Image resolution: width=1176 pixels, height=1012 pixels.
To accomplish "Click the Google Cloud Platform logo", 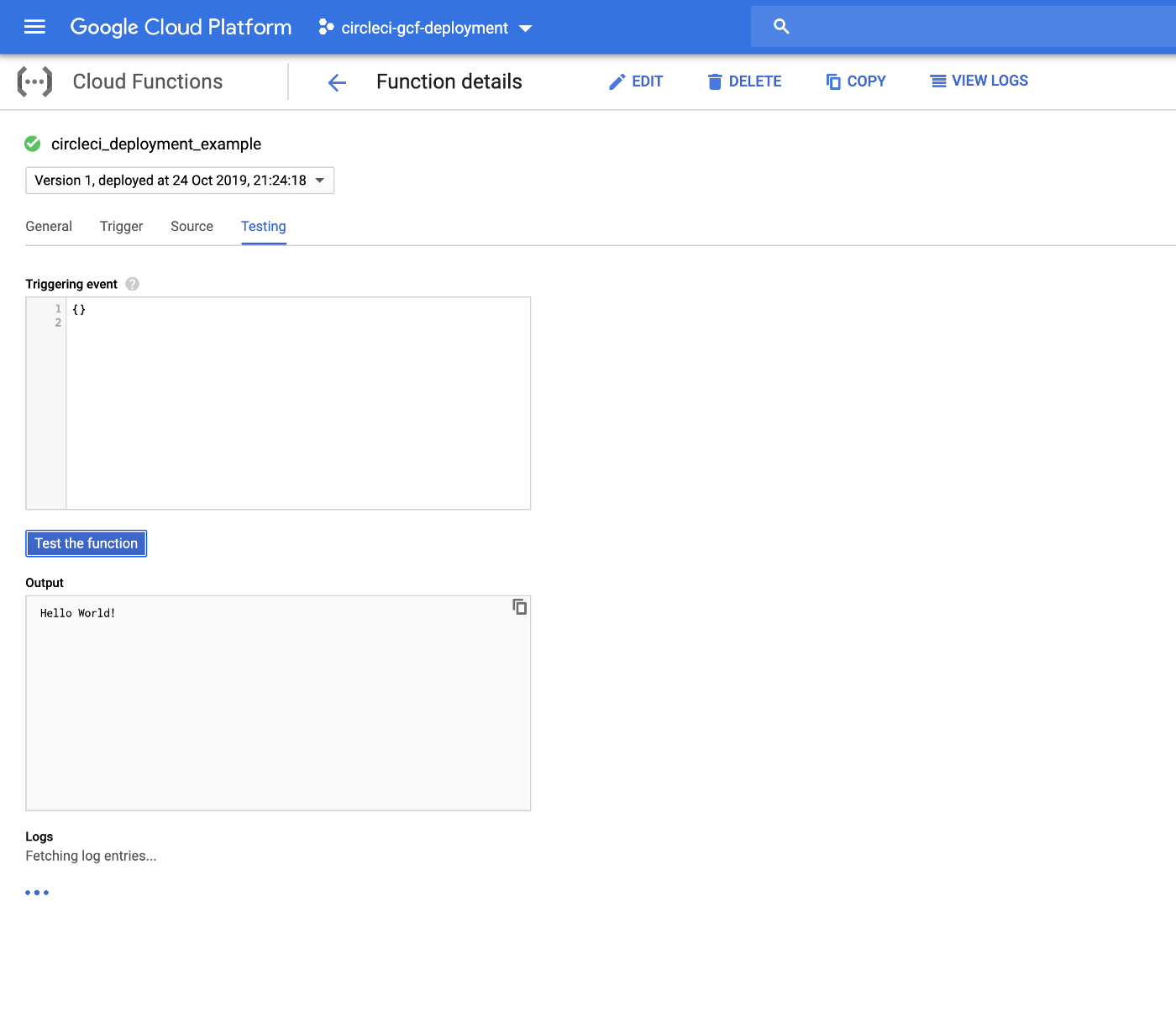I will coord(181,27).
